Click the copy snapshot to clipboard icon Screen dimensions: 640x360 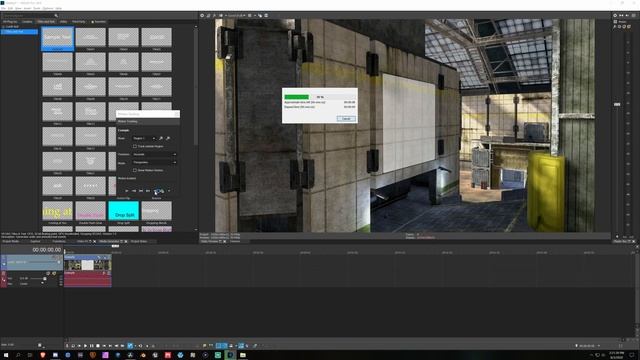[x=260, y=16]
